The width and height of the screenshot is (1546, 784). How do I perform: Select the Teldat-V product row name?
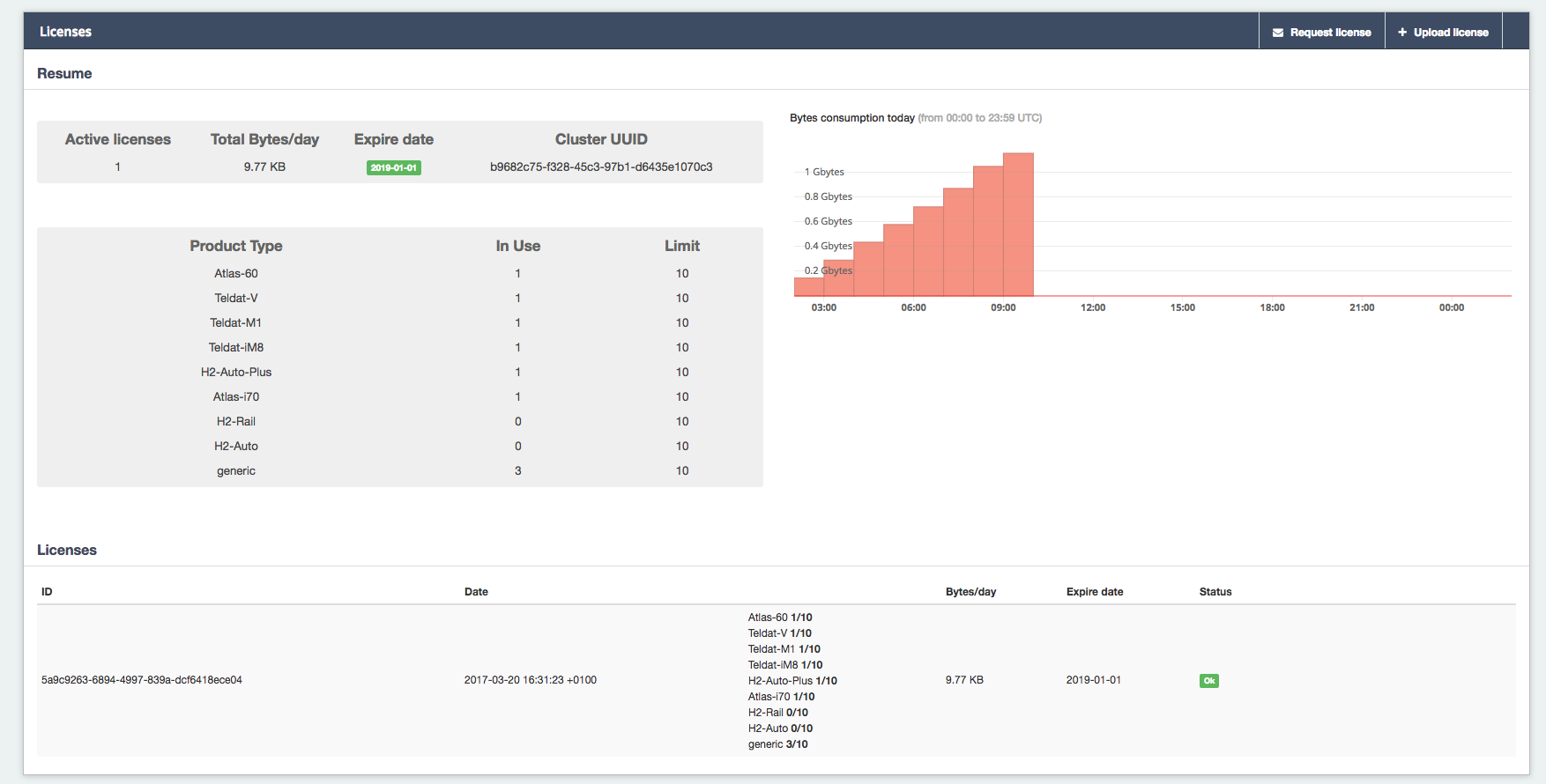pyautogui.click(x=236, y=298)
